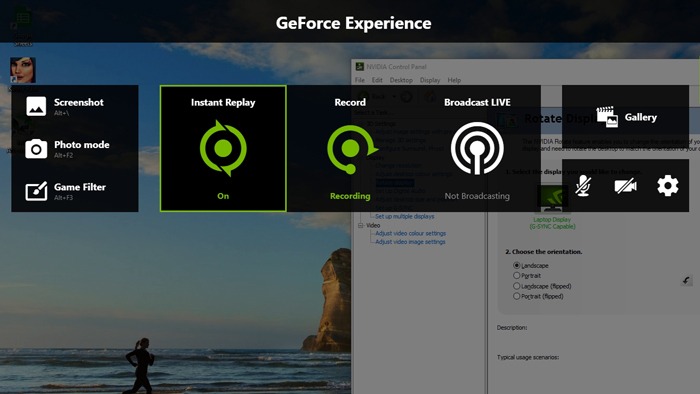This screenshot has height=394, width=700.
Task: Select Laptop Display monitor in Control Panel
Action: 552,199
